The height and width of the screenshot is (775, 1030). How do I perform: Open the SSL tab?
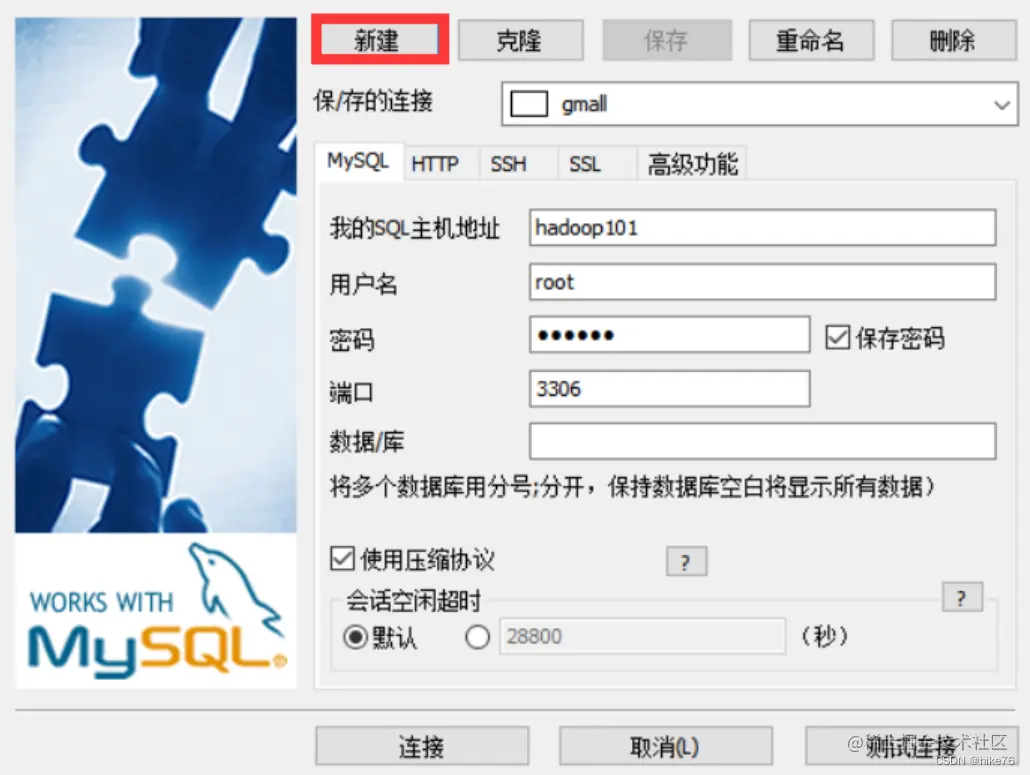pyautogui.click(x=585, y=164)
